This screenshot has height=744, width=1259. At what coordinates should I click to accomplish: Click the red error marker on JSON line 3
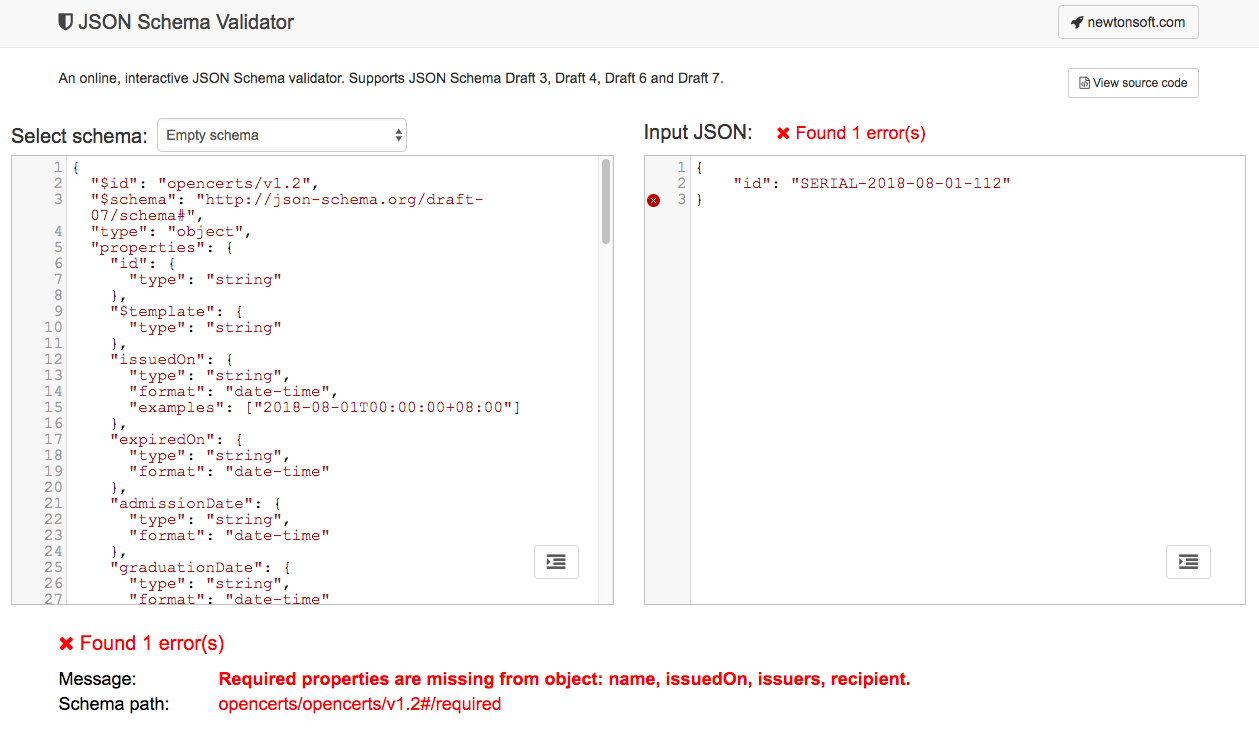tap(654, 200)
